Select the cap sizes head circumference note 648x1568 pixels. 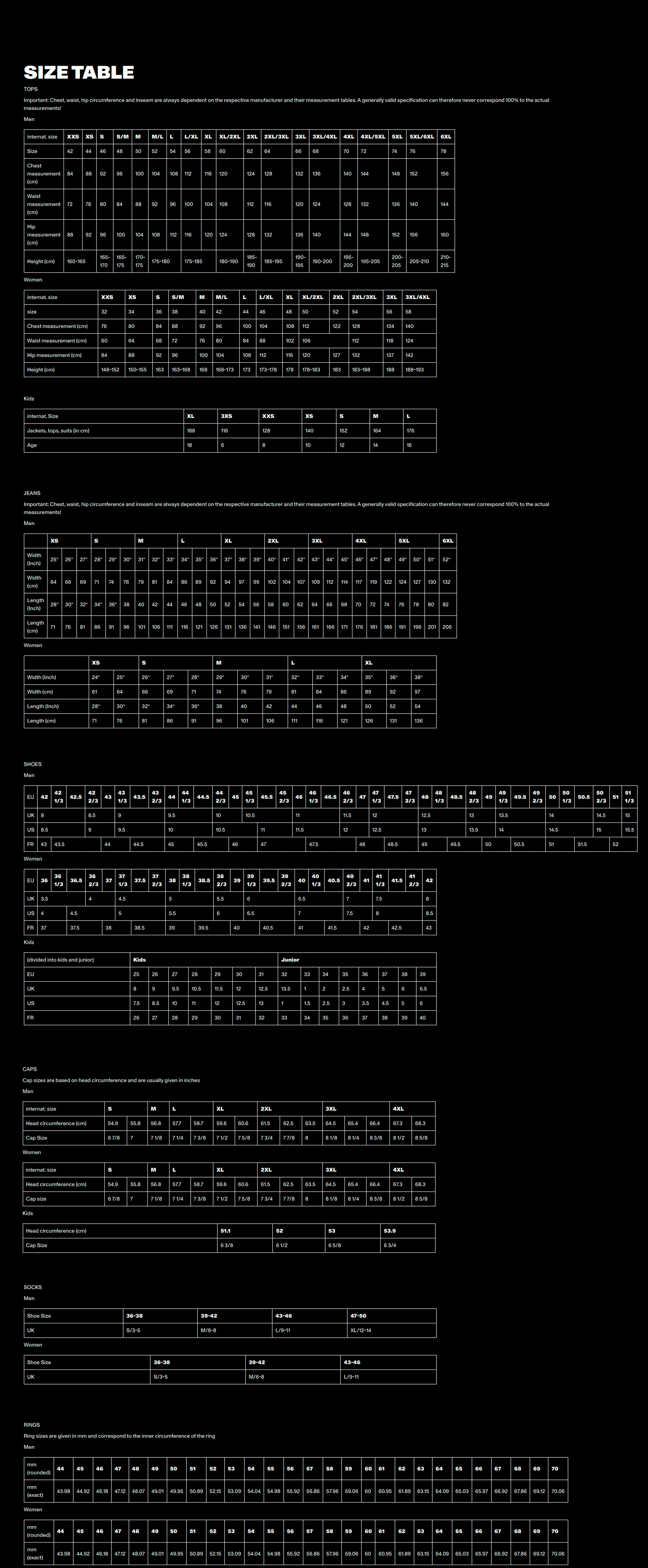coord(111,1080)
